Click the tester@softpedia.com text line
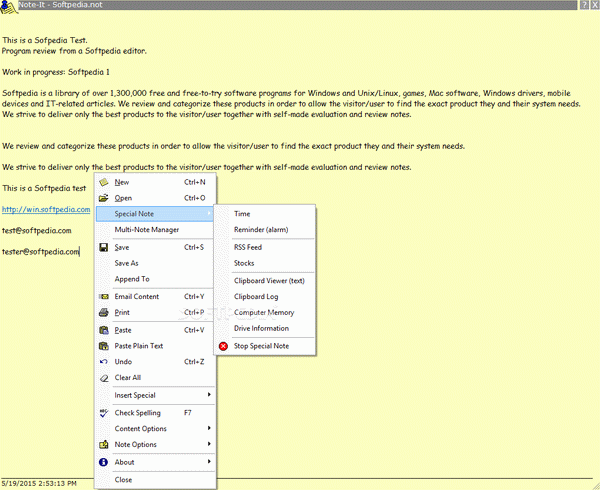 point(41,251)
